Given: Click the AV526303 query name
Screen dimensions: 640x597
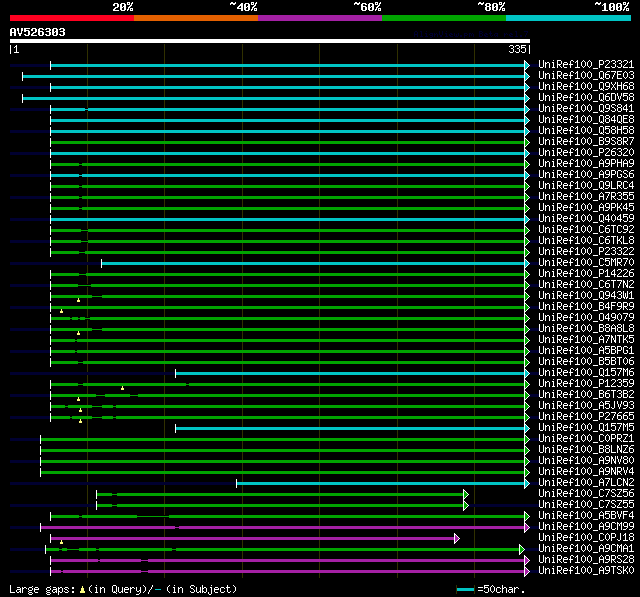Looking at the screenshot, I should 38,32.
